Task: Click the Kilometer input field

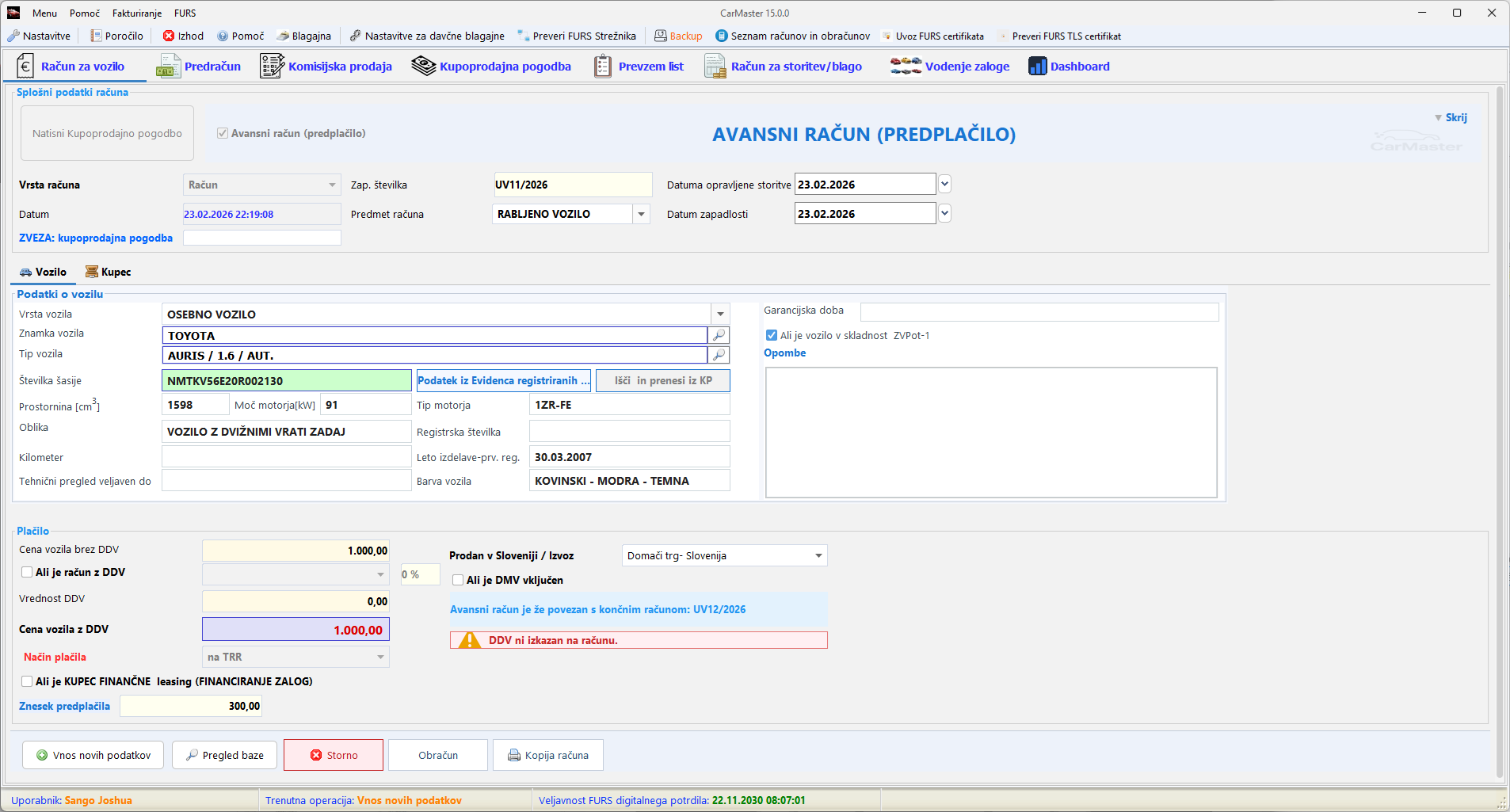Action: (287, 457)
